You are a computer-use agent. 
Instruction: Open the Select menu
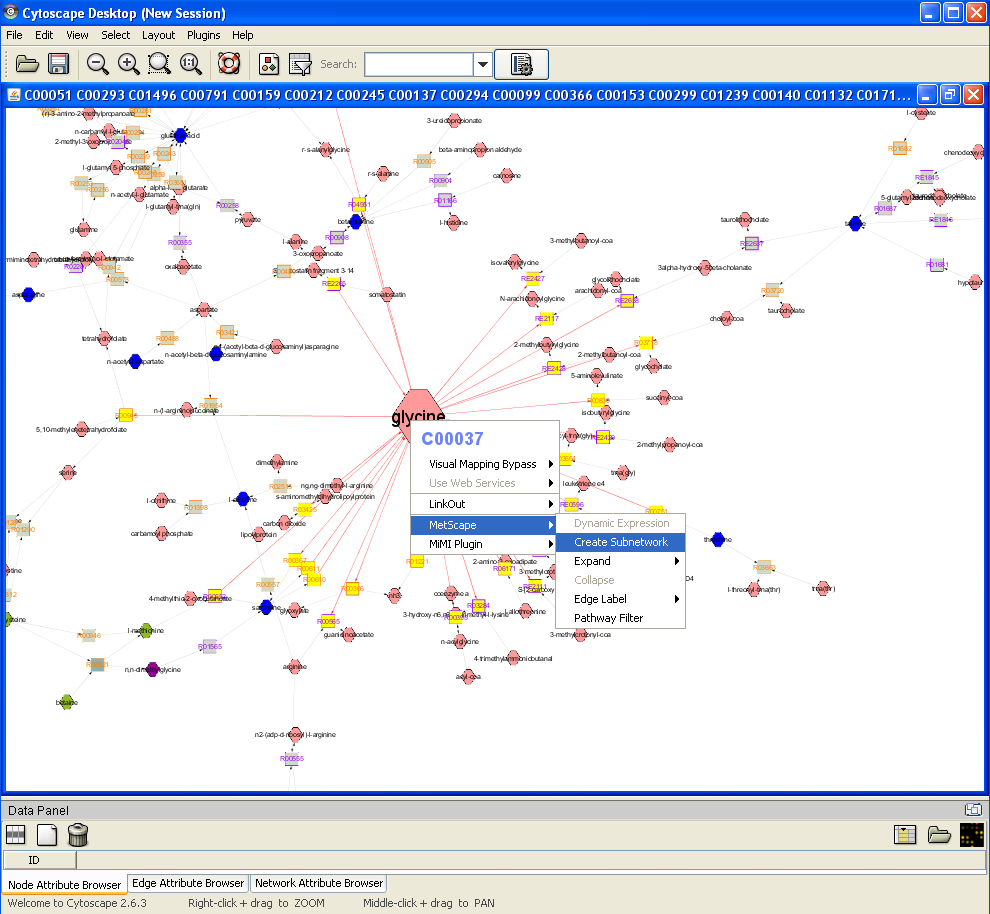click(x=116, y=35)
